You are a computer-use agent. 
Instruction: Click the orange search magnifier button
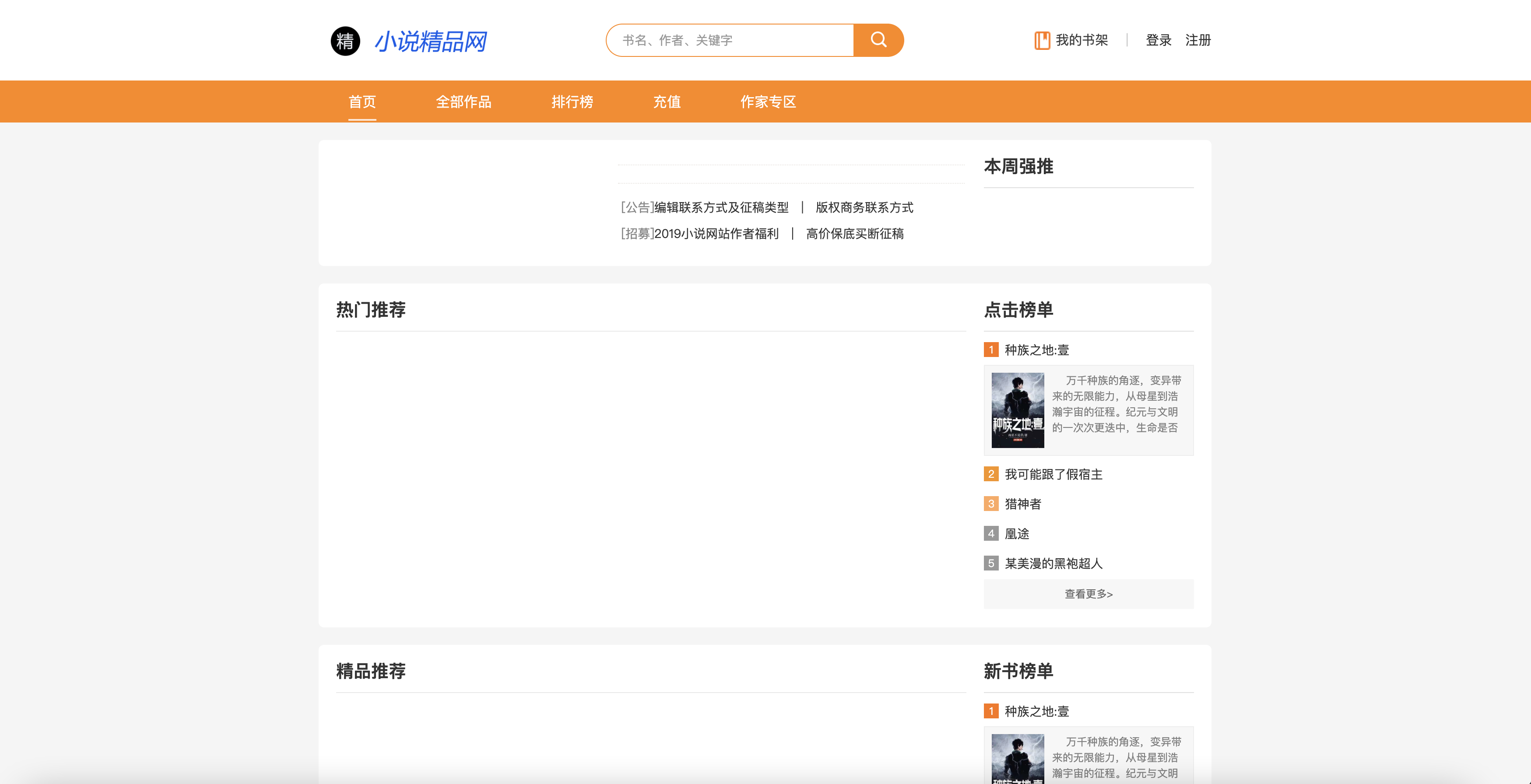[878, 40]
